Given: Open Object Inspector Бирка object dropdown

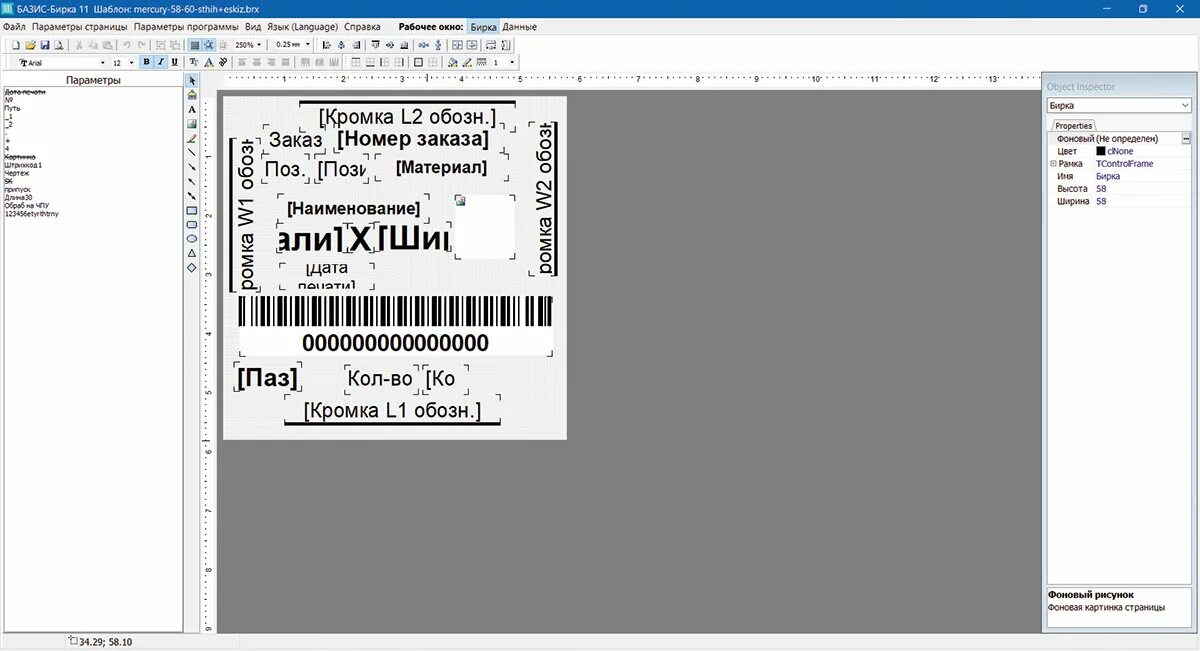Looking at the screenshot, I should (1186, 105).
